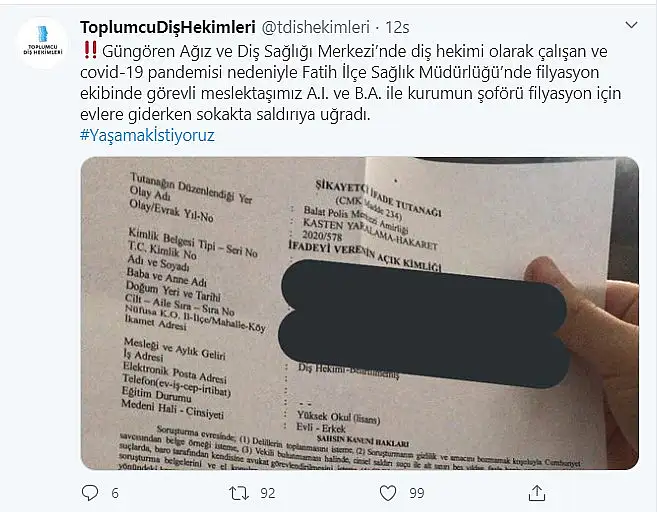
Task: Retweet this post using the arrows icon
Action: pyautogui.click(x=239, y=493)
